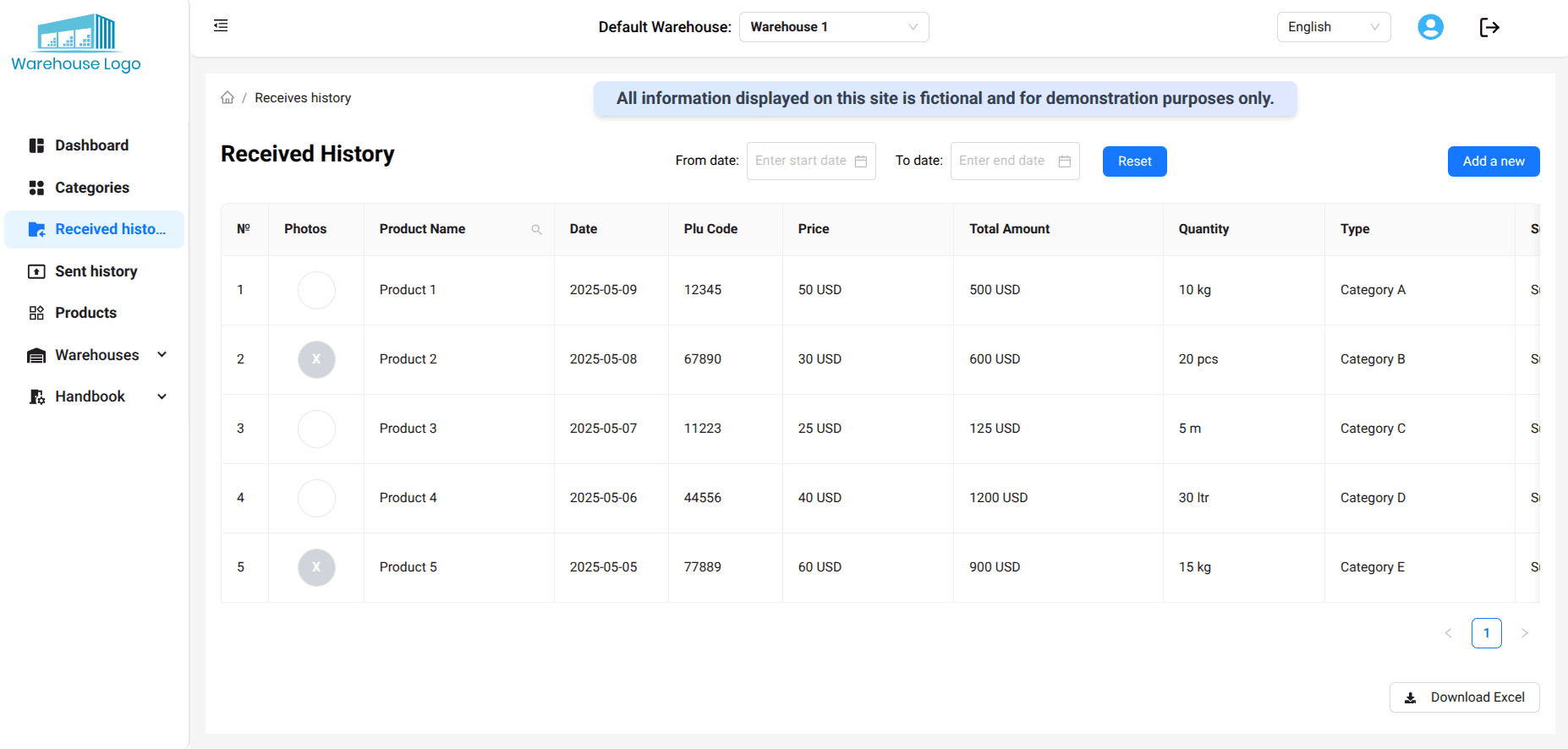Screen dimensions: 1568x749
Task: Click the search icon in Product Name header
Action: click(x=536, y=230)
